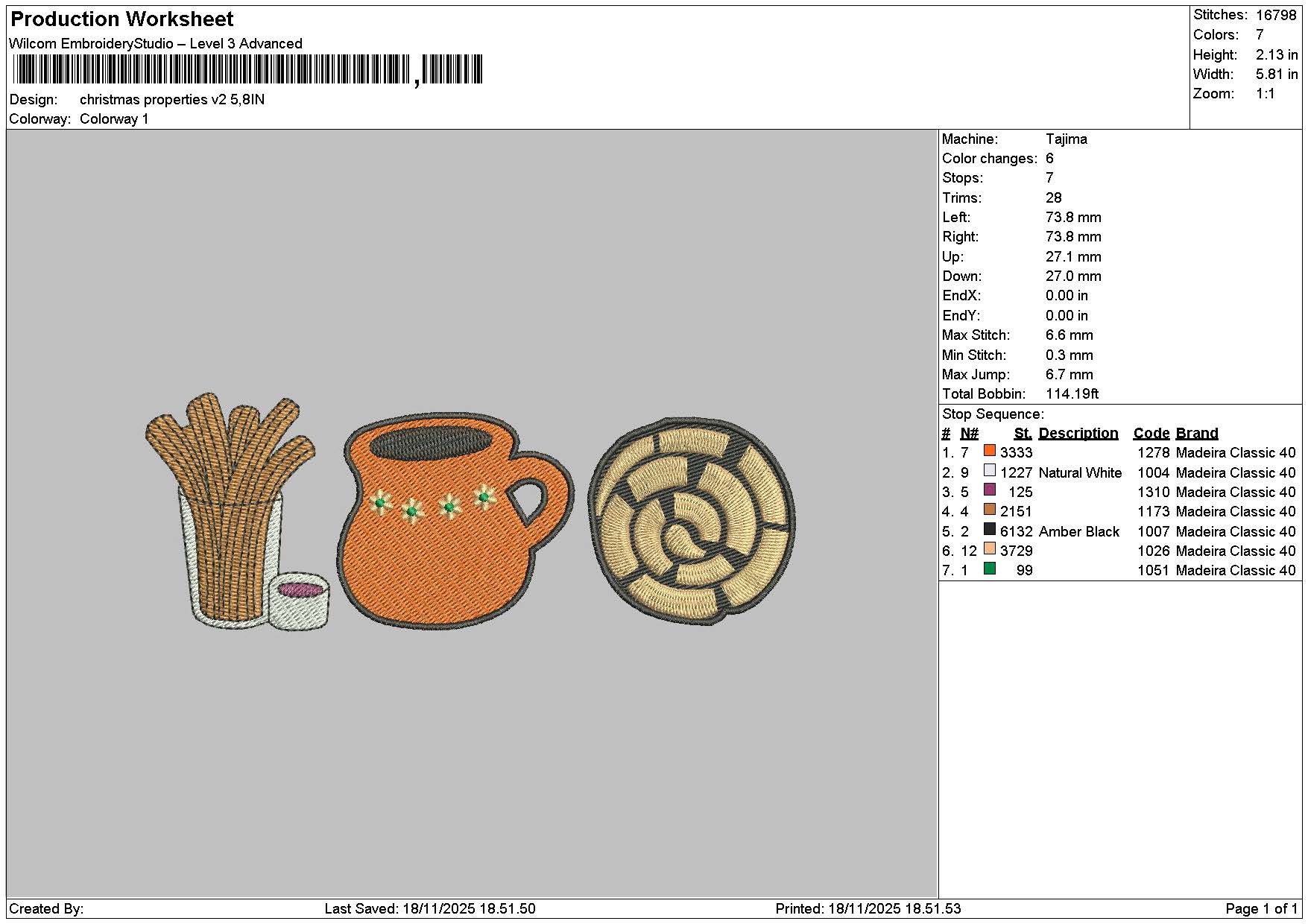This screenshot has width=1308, height=924.
Task: Click the purple 125 thread swatch
Action: point(990,490)
